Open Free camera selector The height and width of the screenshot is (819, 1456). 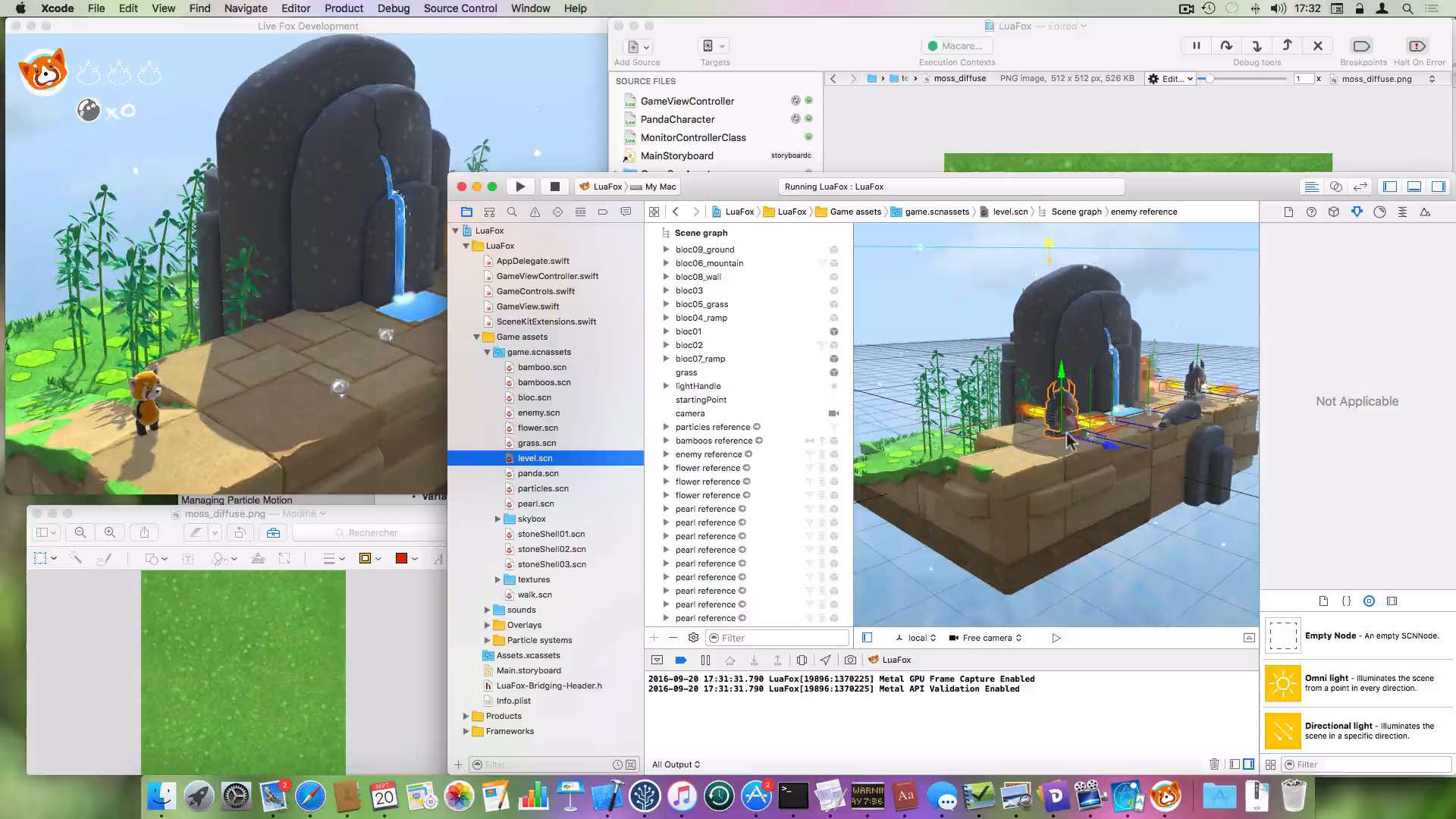(x=985, y=638)
